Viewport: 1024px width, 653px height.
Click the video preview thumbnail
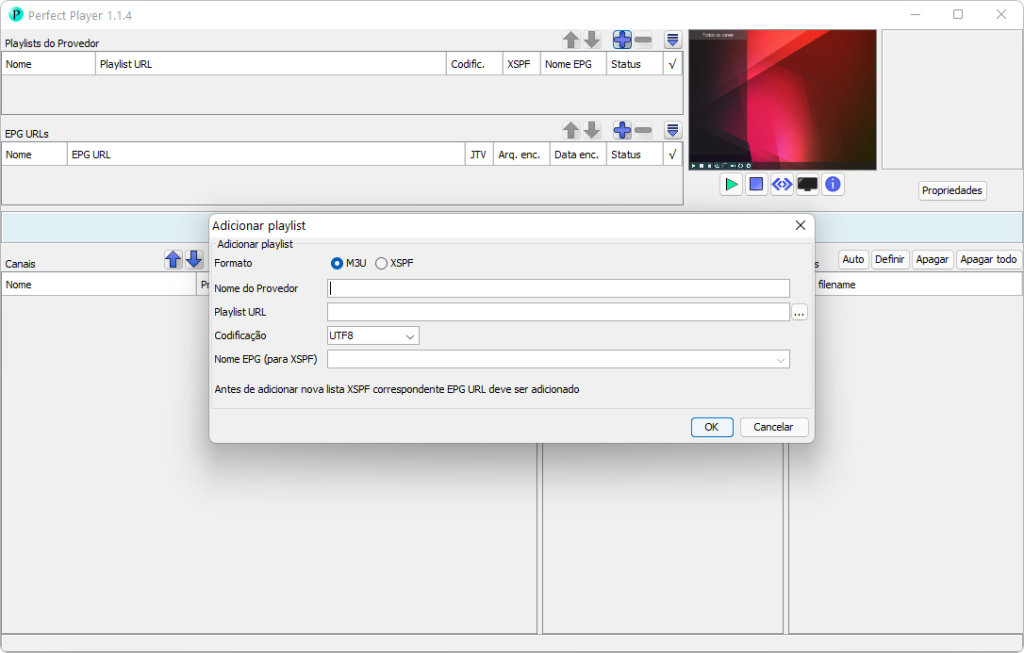(783, 99)
